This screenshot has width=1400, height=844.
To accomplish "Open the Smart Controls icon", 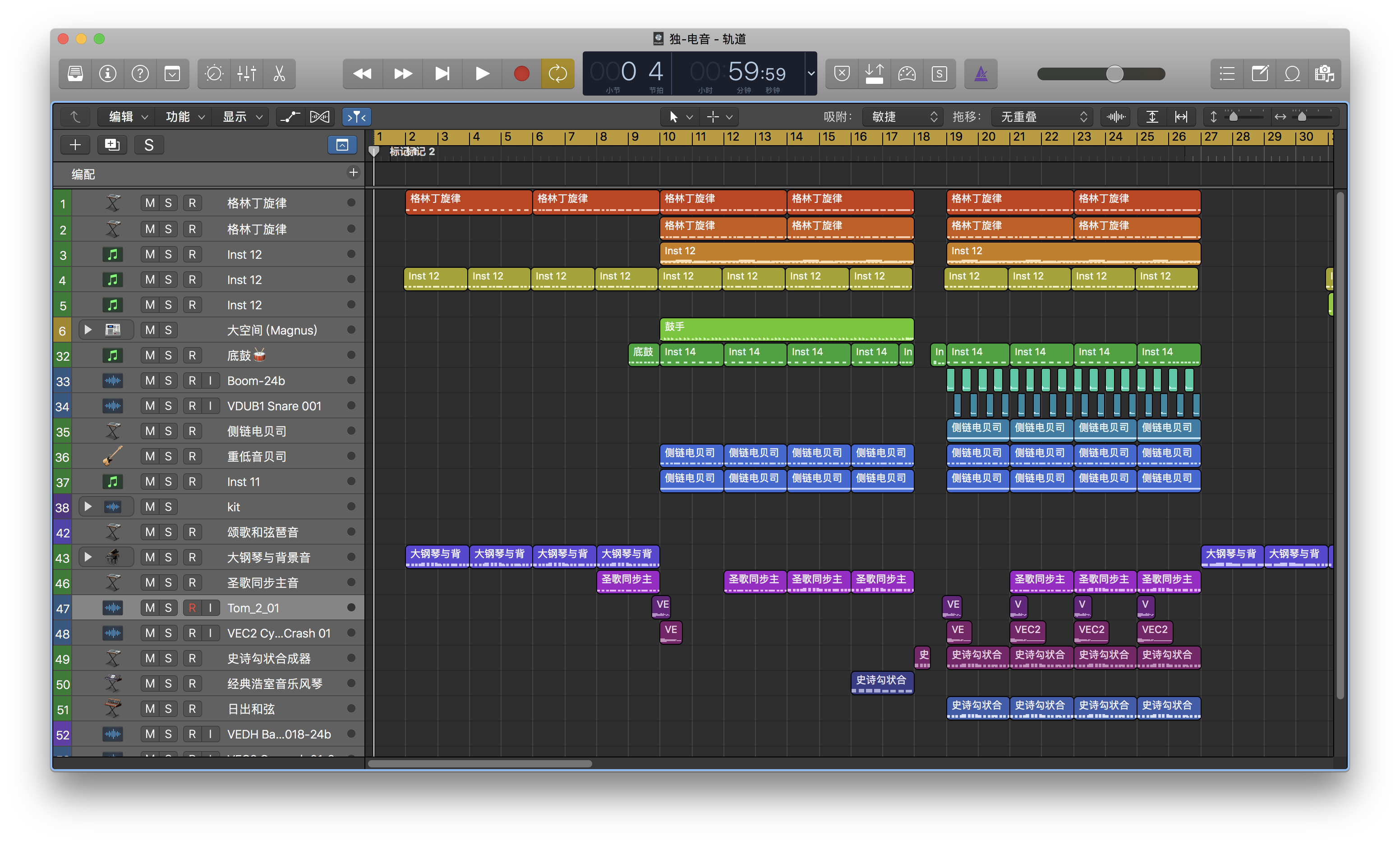I will [x=214, y=74].
